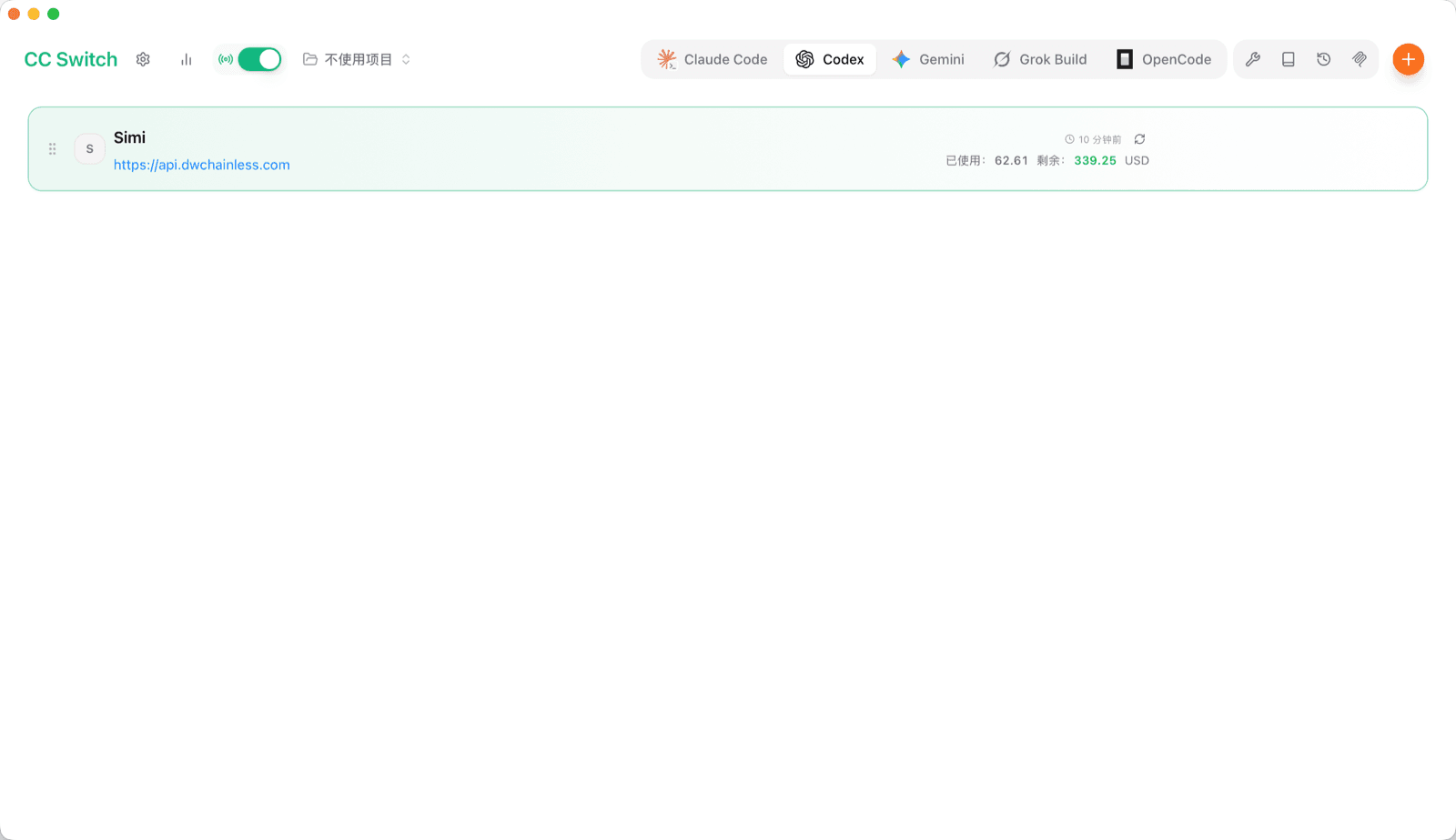Open the history clock icon
This screenshot has width=1456, height=840.
tap(1324, 59)
